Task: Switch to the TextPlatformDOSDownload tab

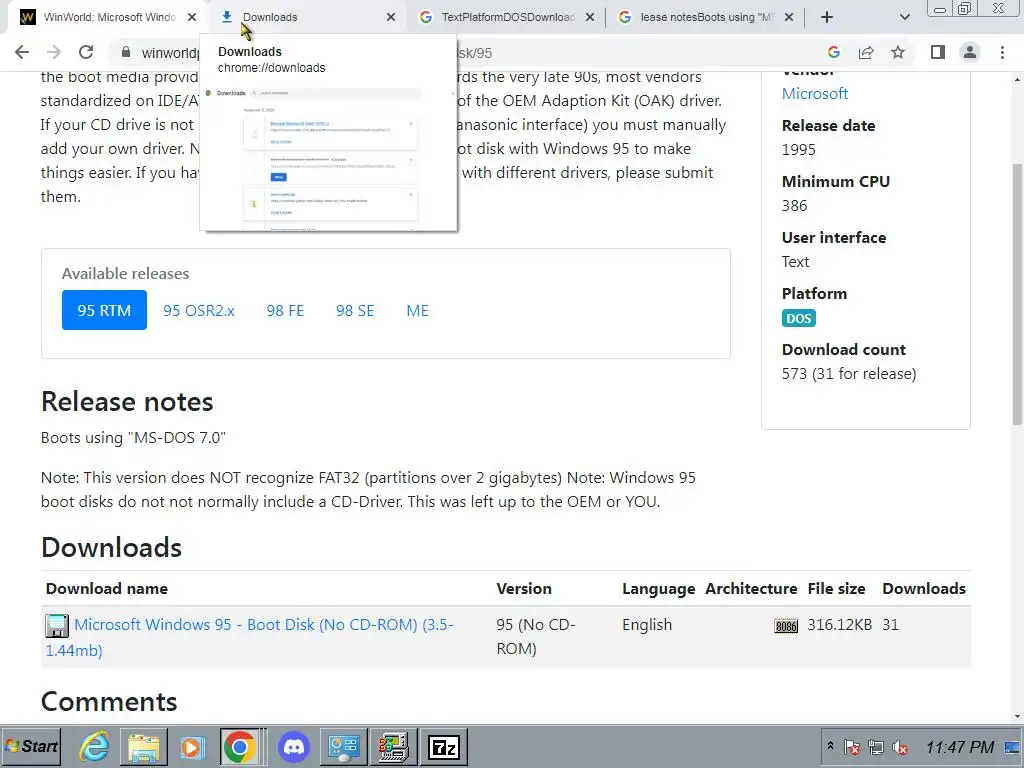Action: point(507,17)
